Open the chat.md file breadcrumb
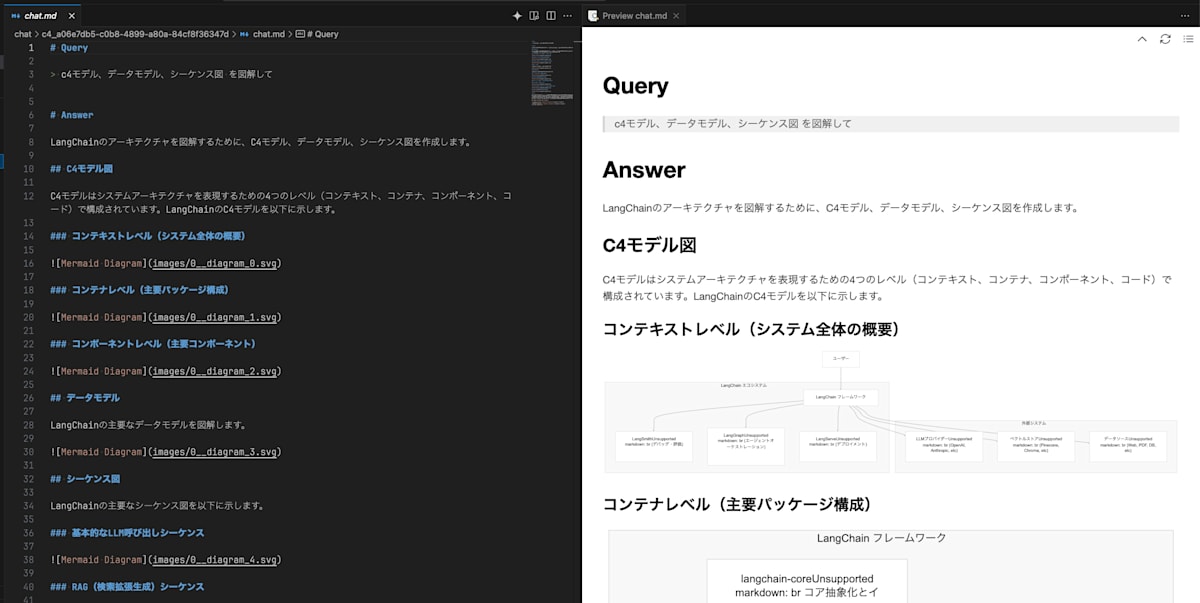 pos(262,34)
